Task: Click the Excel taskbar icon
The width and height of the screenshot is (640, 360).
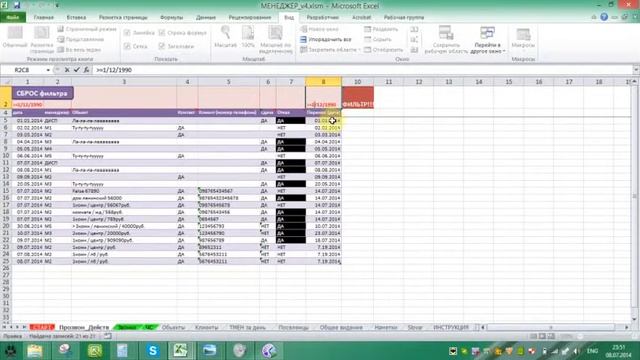Action: tap(180, 351)
